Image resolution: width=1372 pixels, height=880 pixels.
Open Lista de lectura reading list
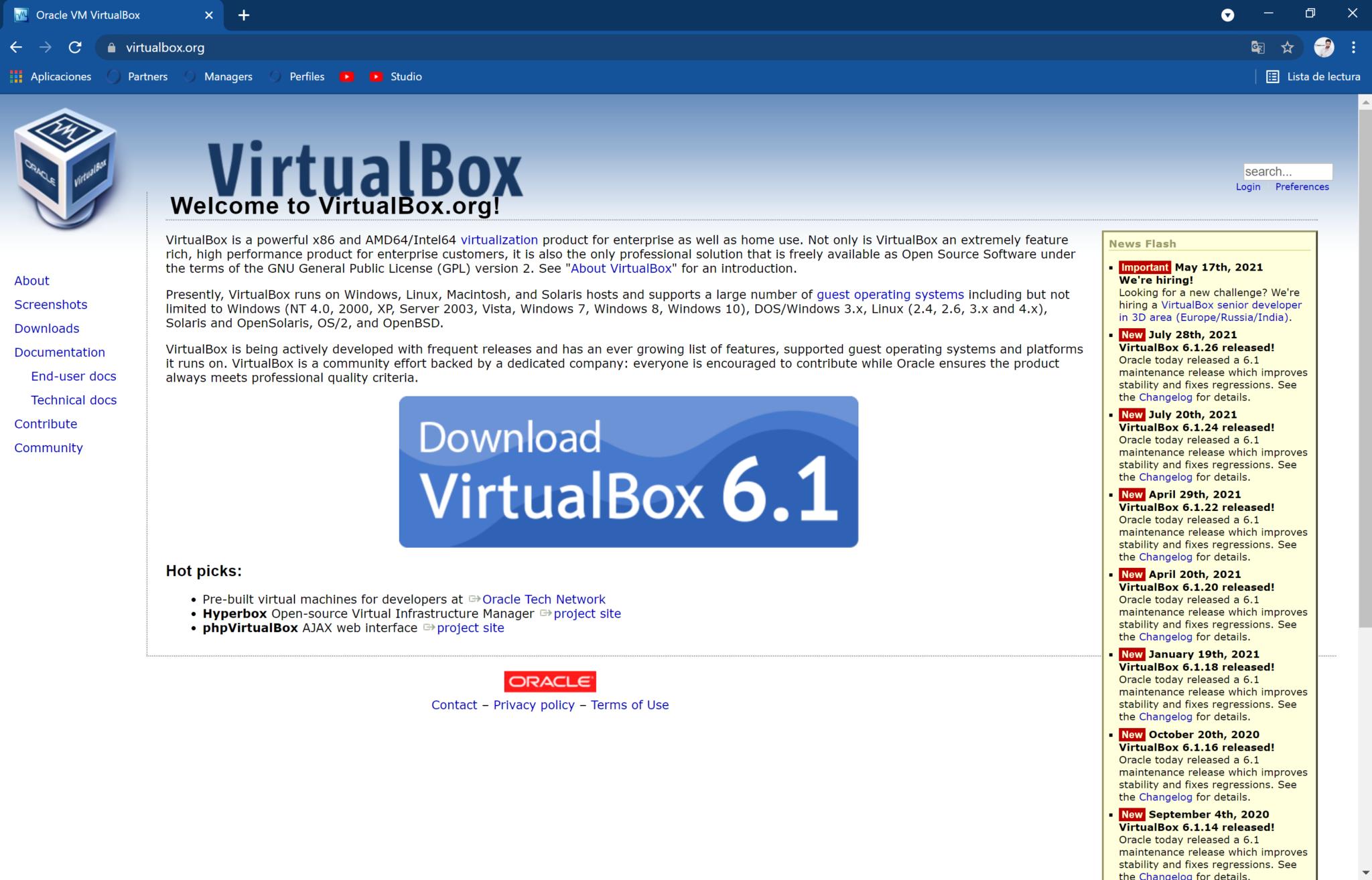point(1314,76)
